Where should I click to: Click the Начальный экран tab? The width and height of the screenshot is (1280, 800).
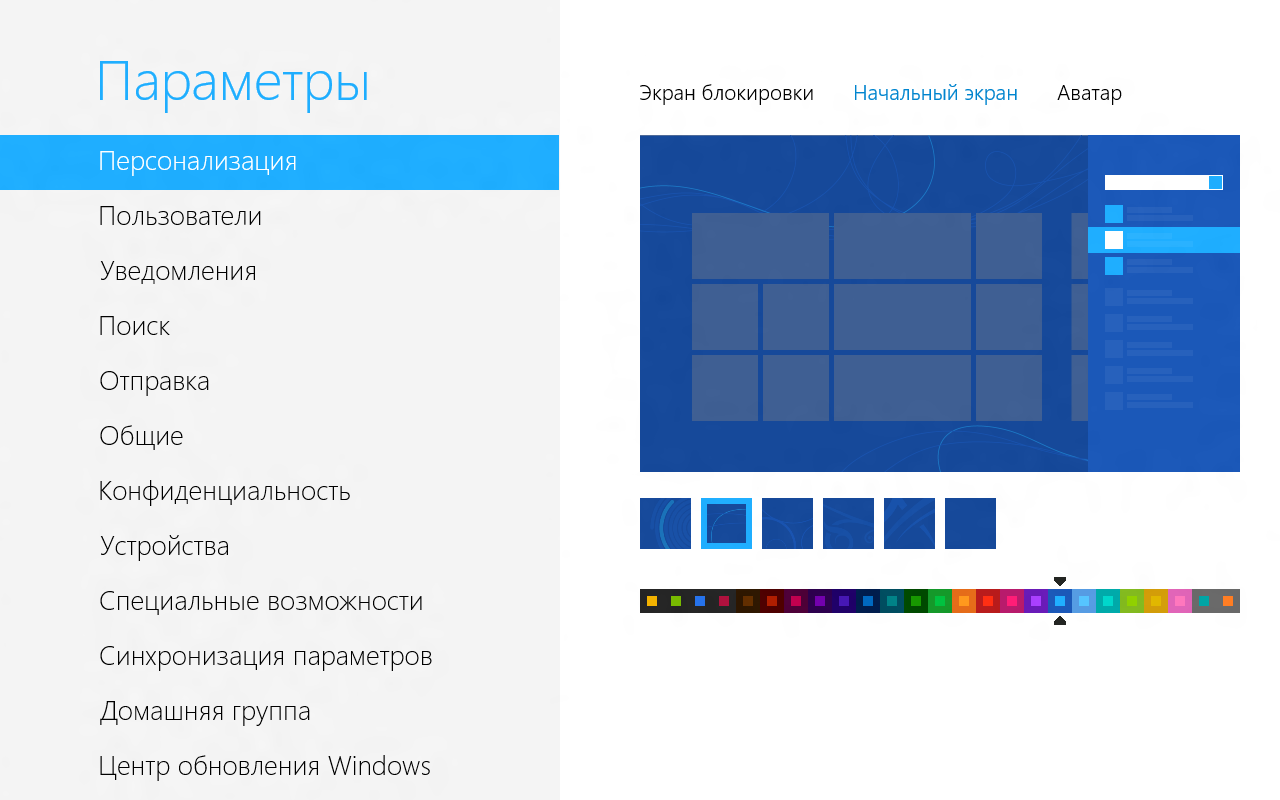tap(935, 94)
